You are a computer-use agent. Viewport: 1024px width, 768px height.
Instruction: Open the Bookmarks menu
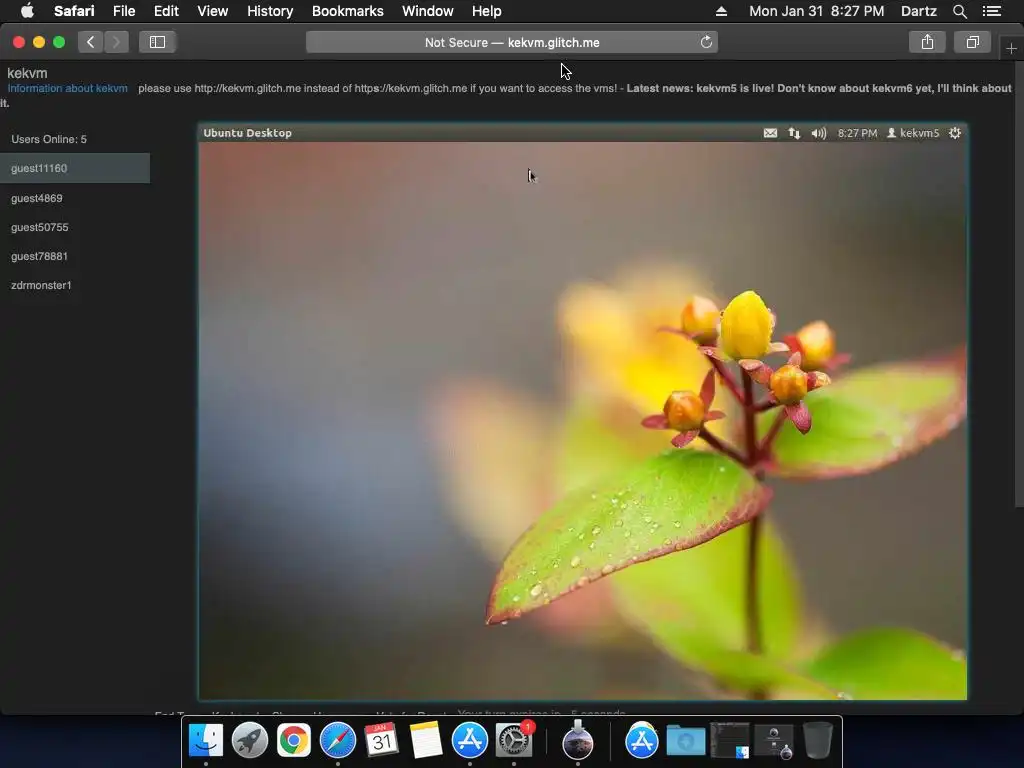(347, 11)
